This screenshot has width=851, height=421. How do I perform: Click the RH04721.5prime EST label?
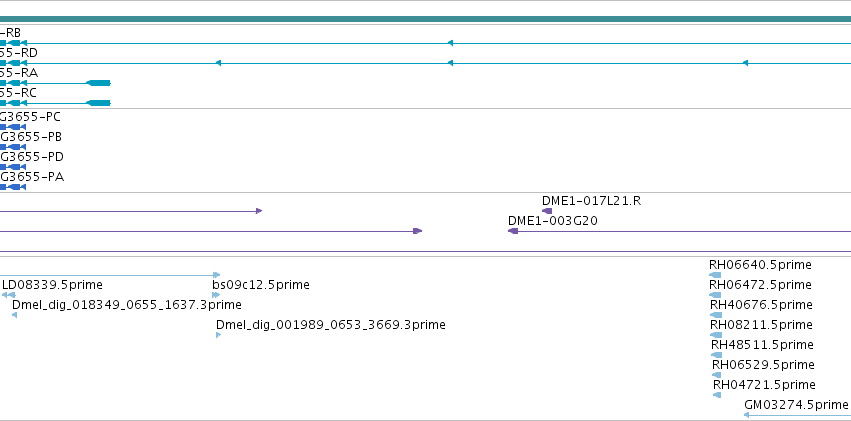click(764, 385)
